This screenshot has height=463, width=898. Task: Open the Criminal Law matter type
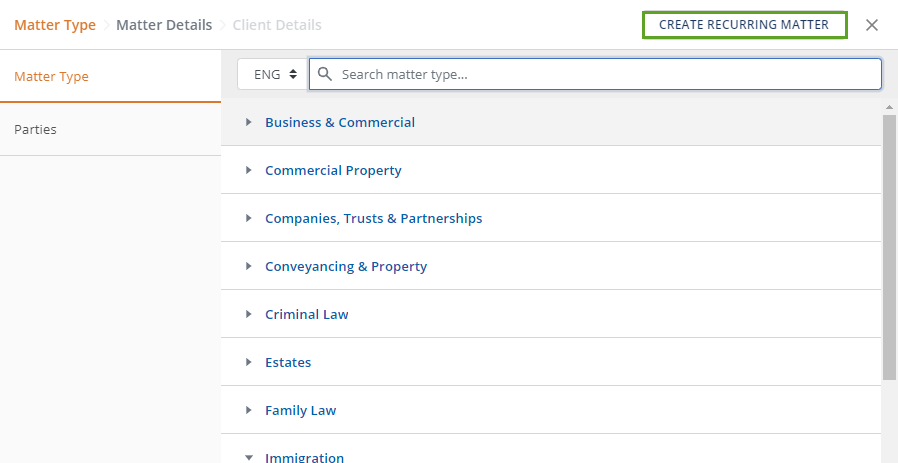[306, 314]
